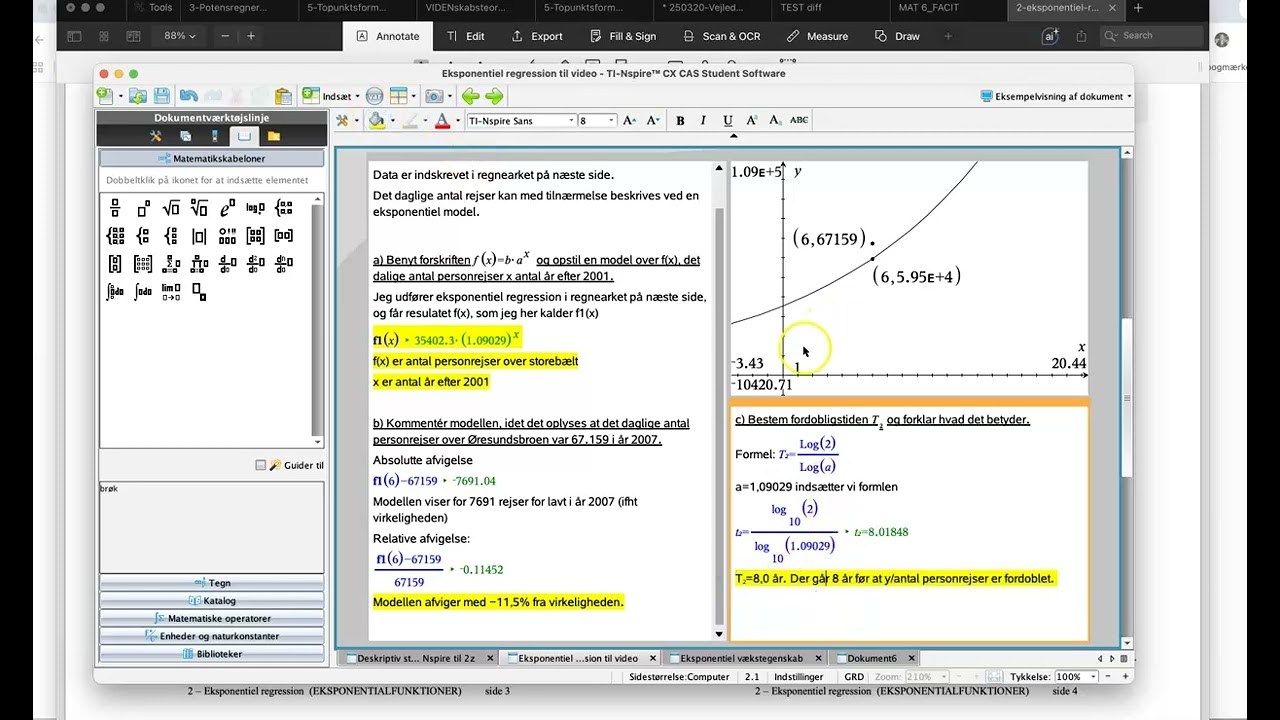Screen dimensions: 1280x720
Task: Click the Search field in PDF viewer
Action: coord(1150,36)
